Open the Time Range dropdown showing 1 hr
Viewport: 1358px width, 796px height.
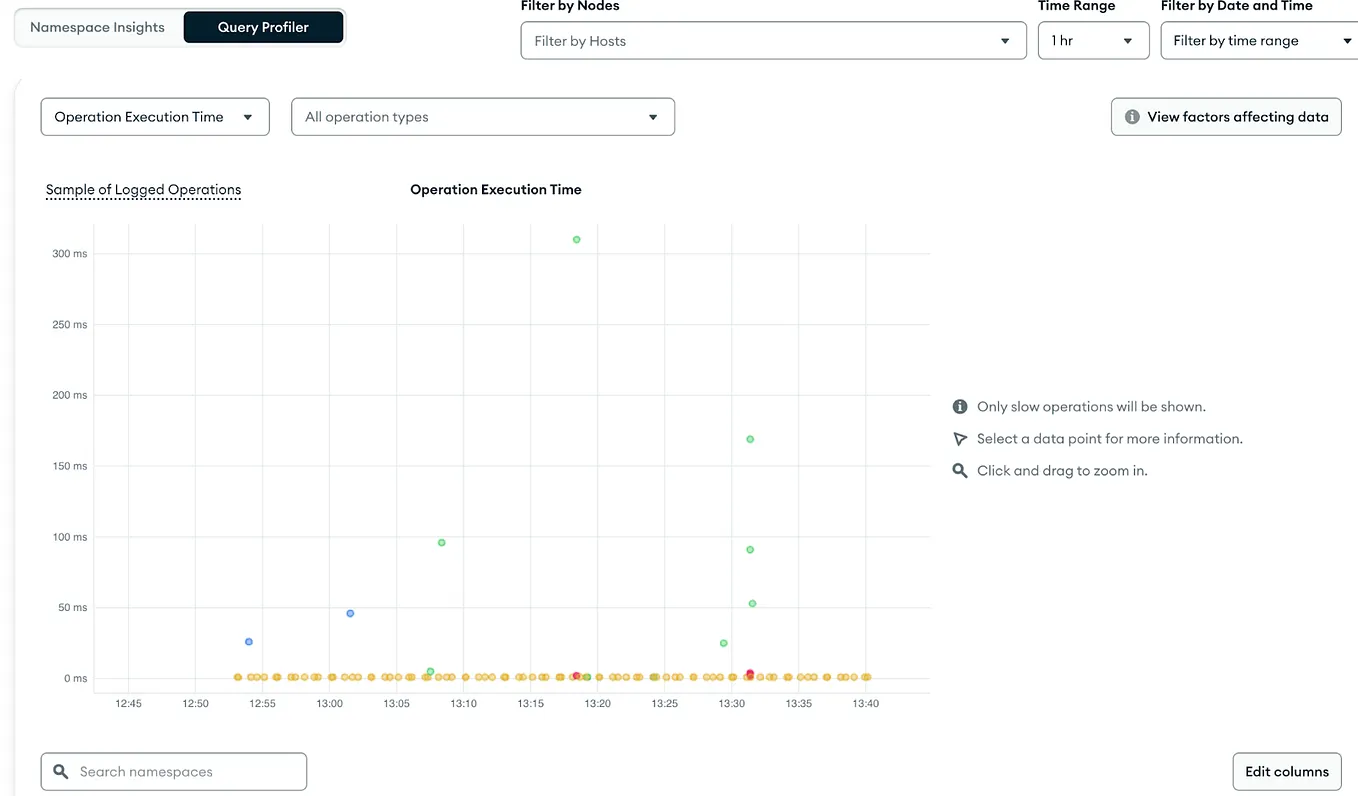point(1093,40)
